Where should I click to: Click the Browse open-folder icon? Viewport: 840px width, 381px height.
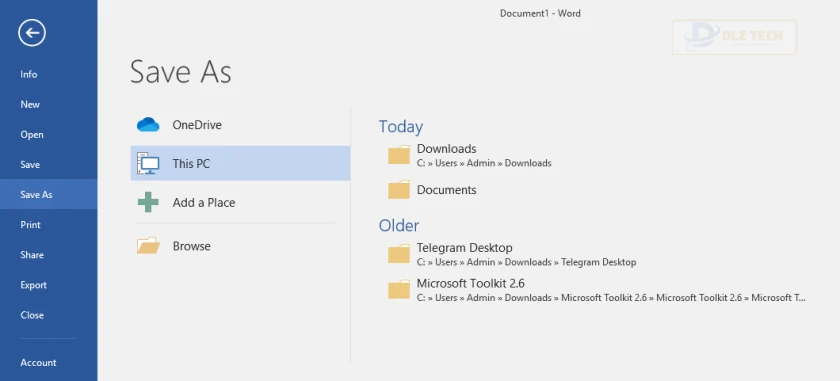click(x=148, y=245)
